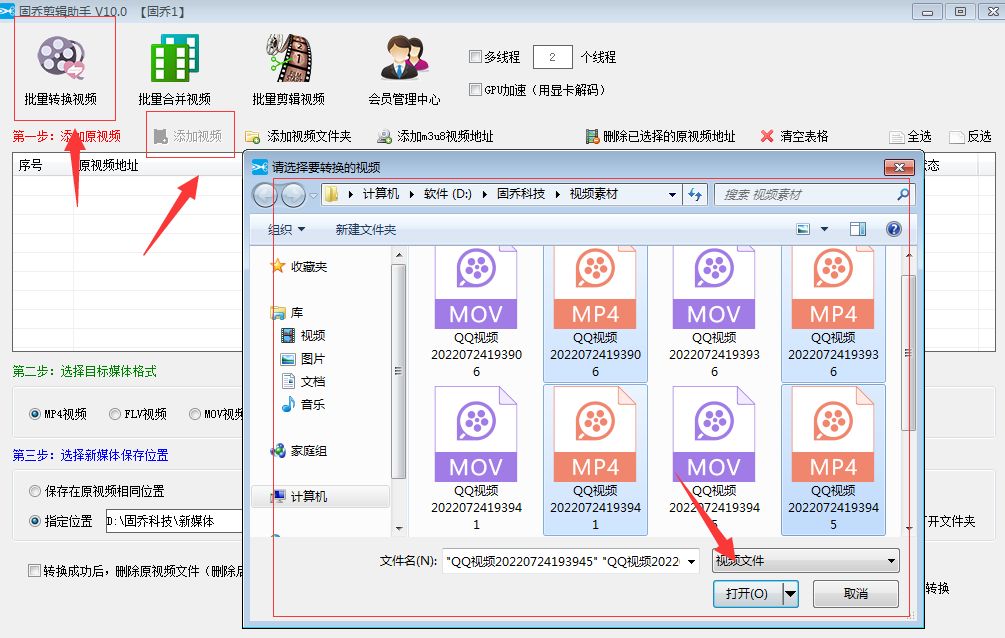
Task: Expand the 文件名 combo box dropdown
Action: (691, 561)
